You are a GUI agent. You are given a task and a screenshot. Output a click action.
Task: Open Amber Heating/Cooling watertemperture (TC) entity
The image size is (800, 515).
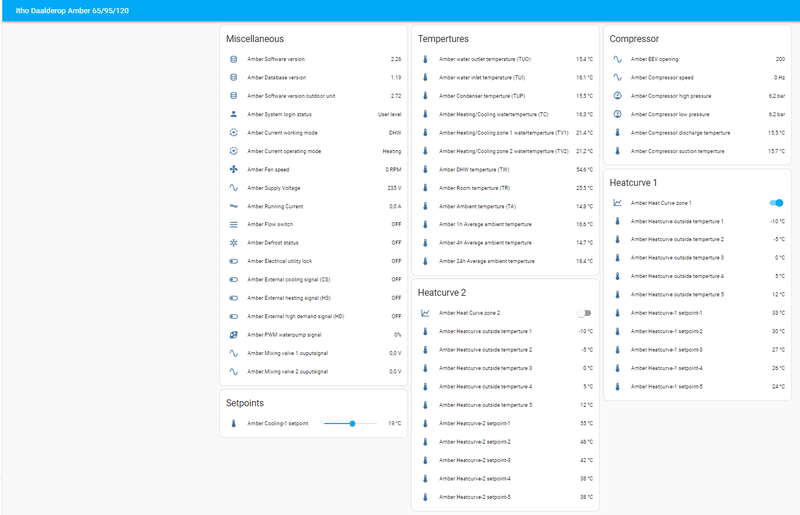506,114
